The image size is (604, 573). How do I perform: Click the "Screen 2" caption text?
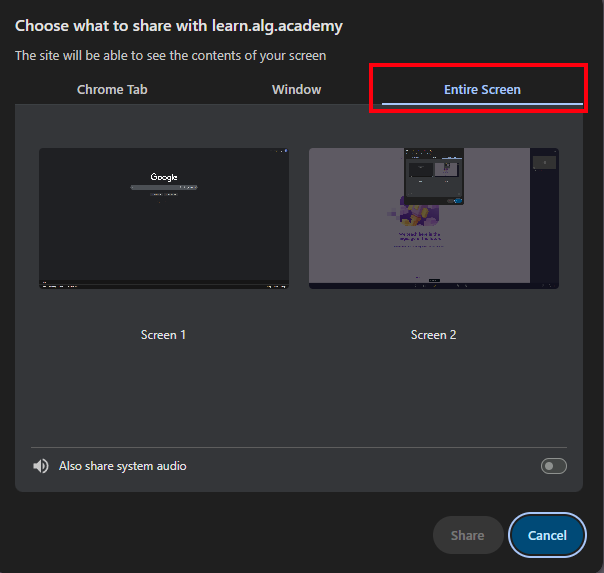(x=433, y=335)
